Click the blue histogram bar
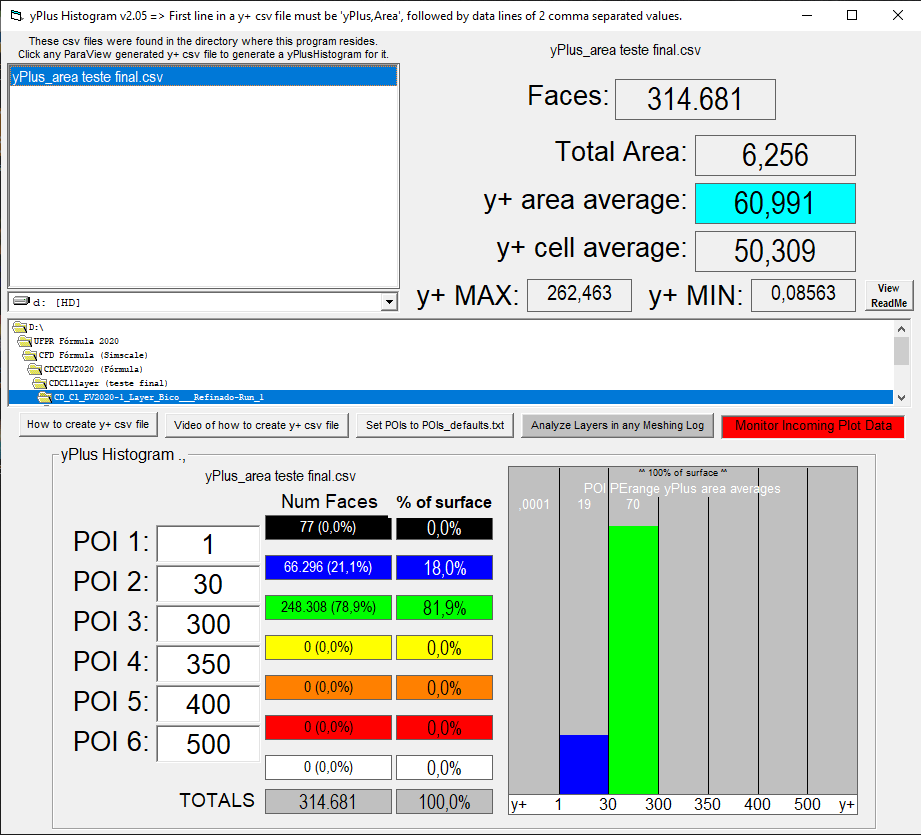 (584, 765)
